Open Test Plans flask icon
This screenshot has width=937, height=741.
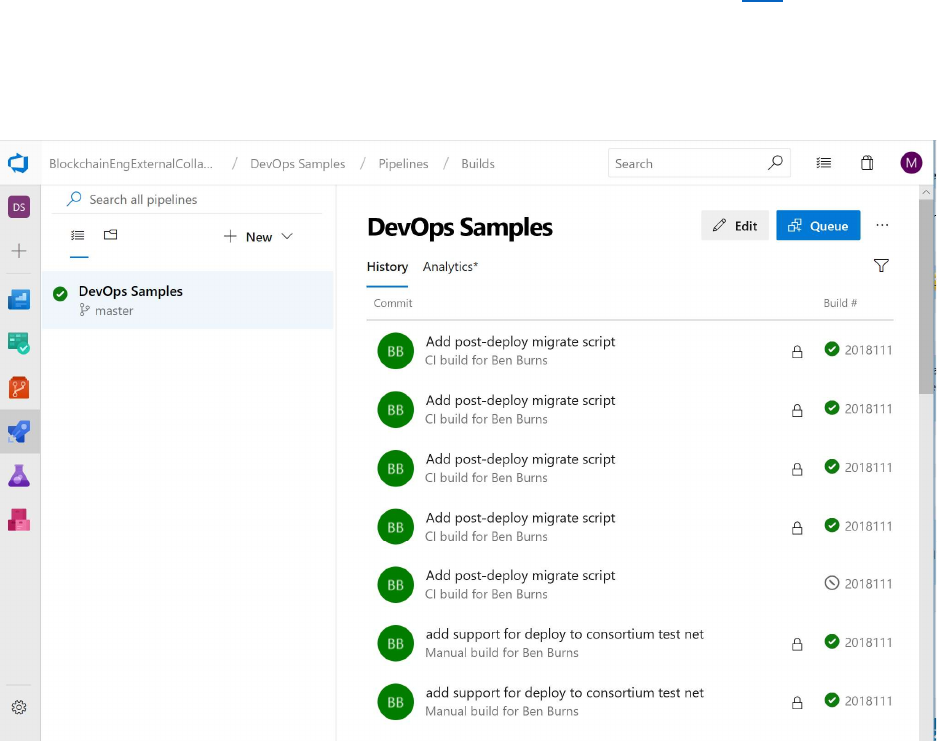tap(19, 476)
